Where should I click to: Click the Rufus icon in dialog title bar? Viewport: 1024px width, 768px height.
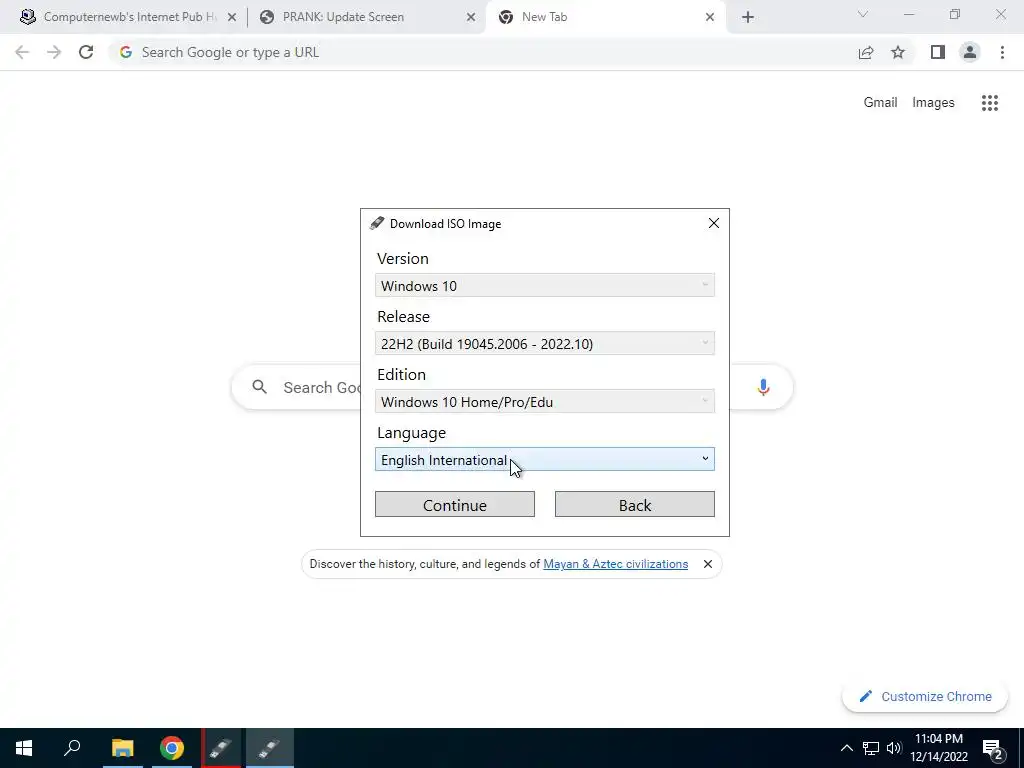(377, 223)
